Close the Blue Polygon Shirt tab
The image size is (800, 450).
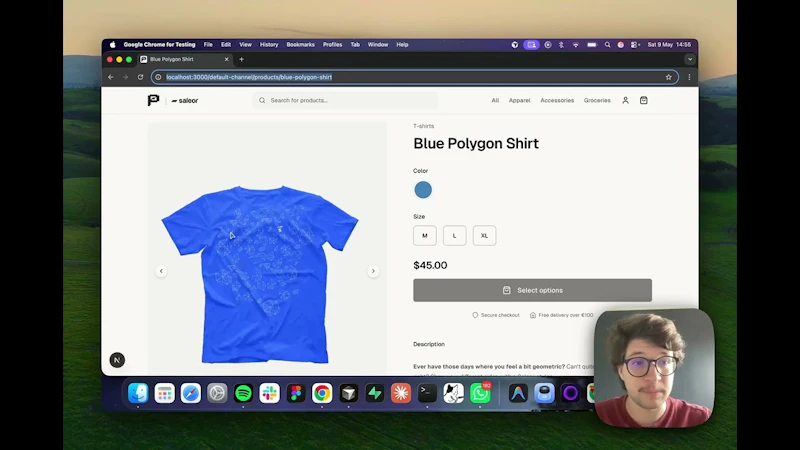[x=227, y=59]
